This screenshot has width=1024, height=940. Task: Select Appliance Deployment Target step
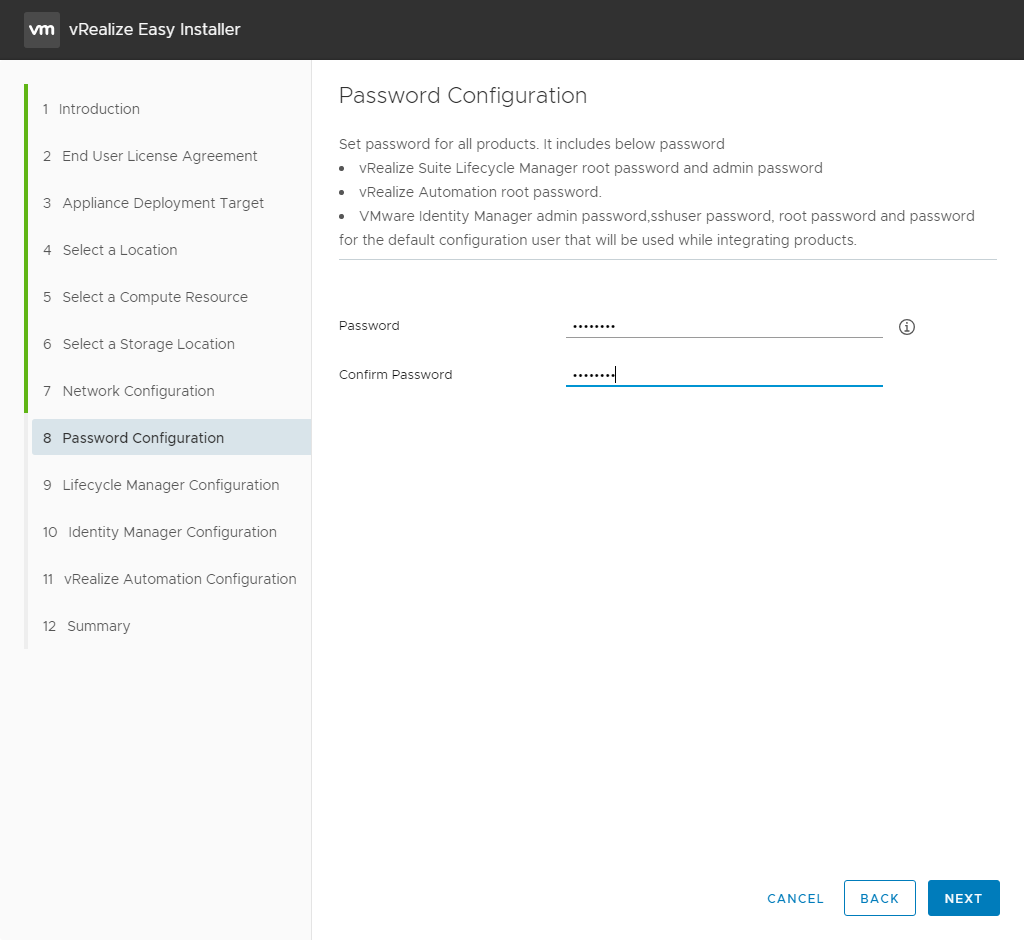tap(153, 203)
